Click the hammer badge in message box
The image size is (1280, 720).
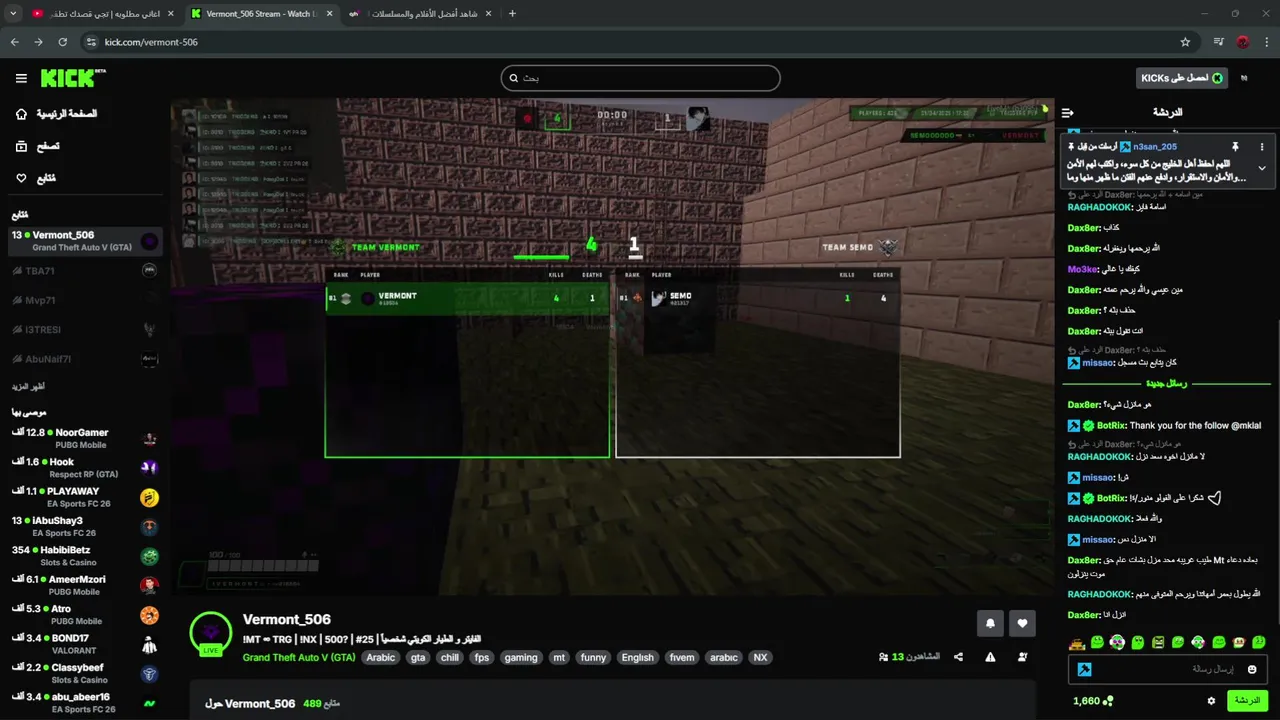(1084, 669)
